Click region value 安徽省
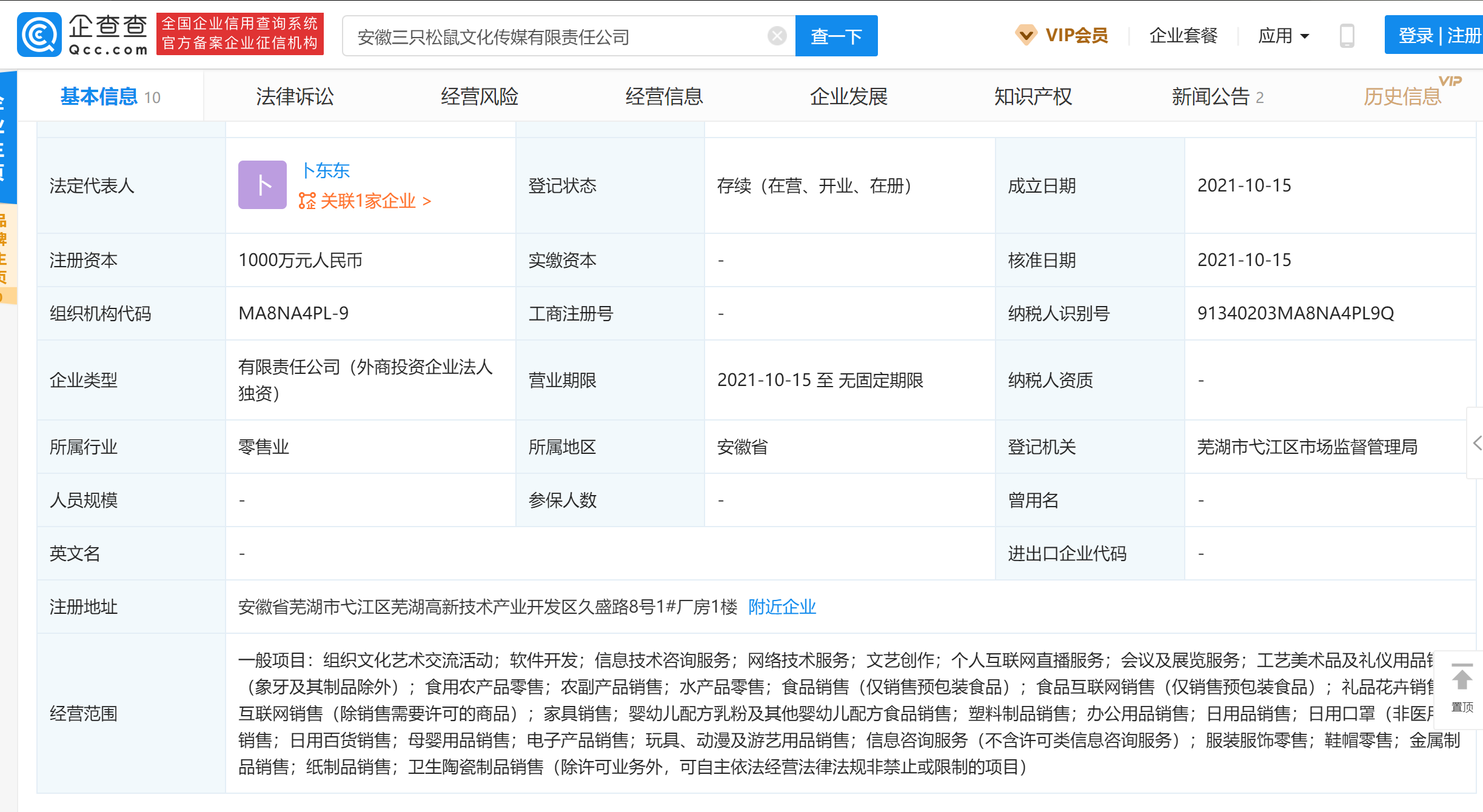 click(742, 447)
